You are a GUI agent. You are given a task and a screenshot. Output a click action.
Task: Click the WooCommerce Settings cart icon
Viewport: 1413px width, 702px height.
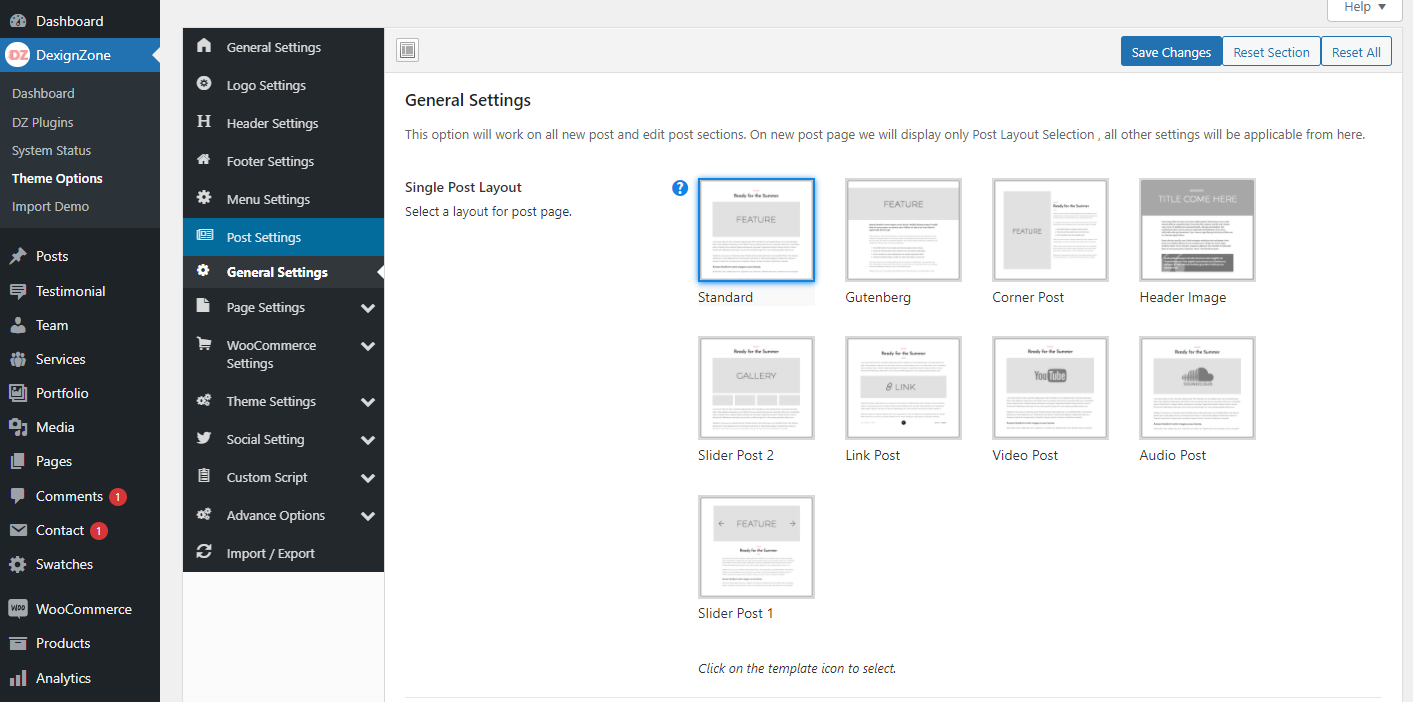click(x=204, y=345)
